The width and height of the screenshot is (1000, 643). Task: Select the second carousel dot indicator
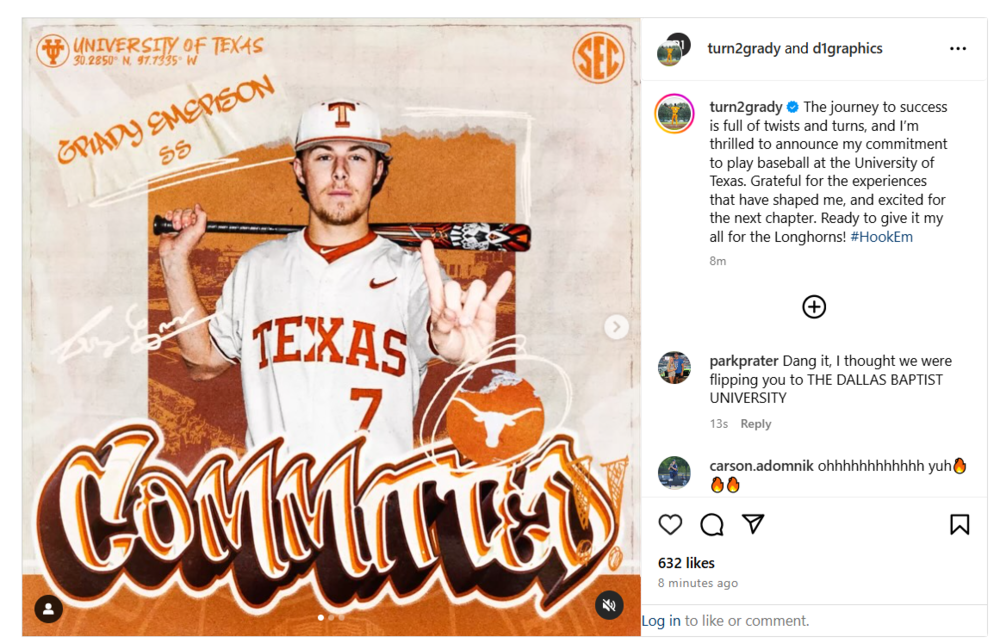click(331, 617)
